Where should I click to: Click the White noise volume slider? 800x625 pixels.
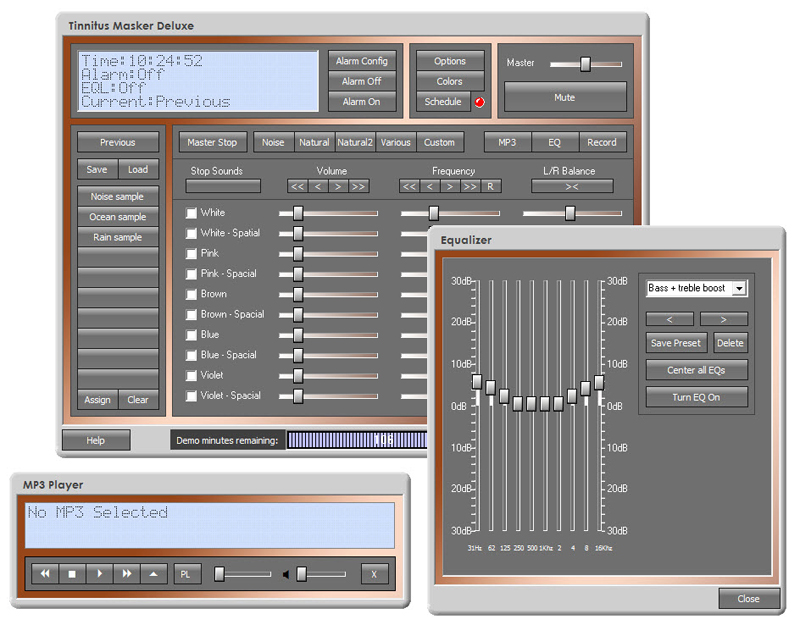[x=329, y=213]
